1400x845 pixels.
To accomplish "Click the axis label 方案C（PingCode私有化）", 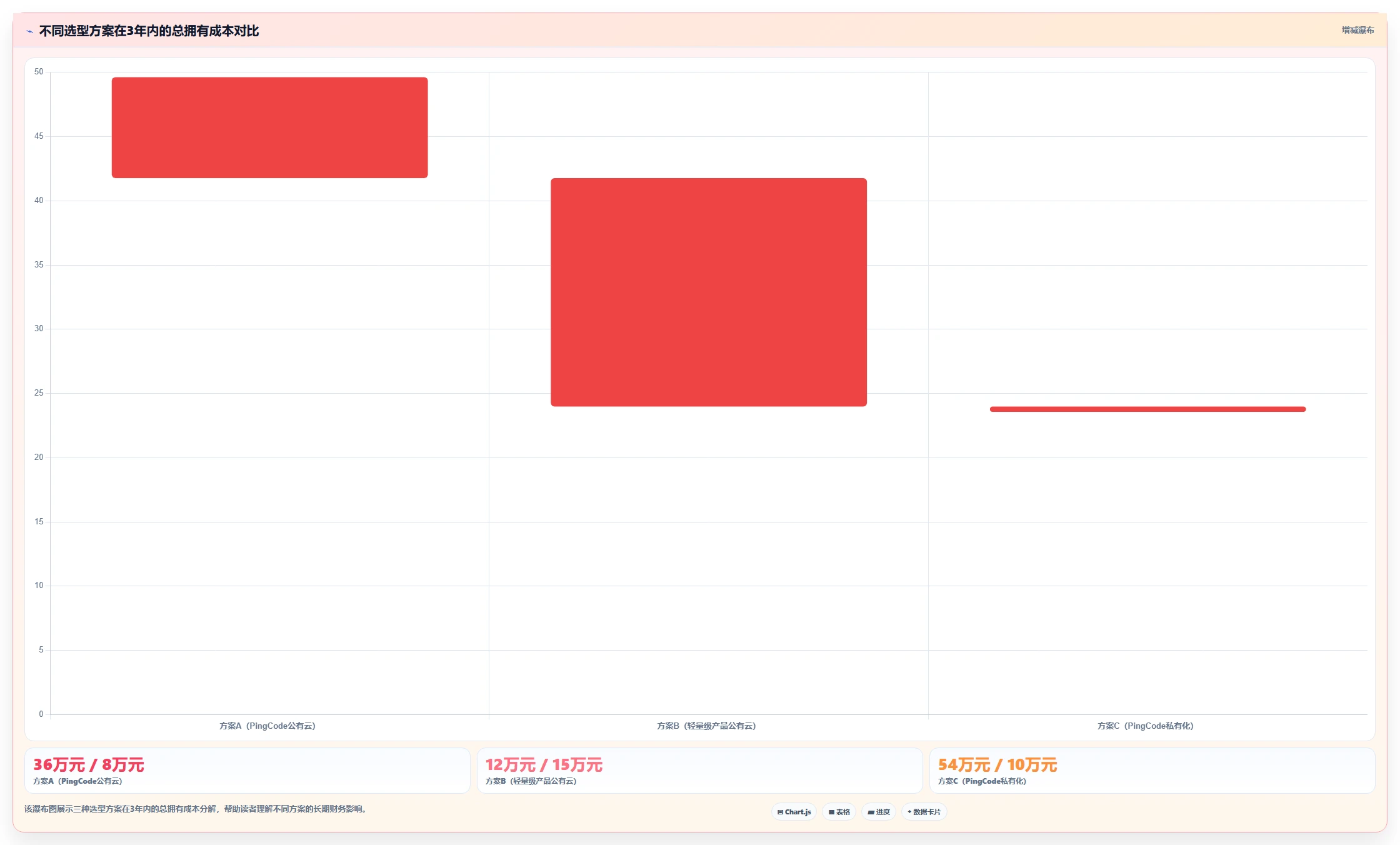I will 1146,726.
